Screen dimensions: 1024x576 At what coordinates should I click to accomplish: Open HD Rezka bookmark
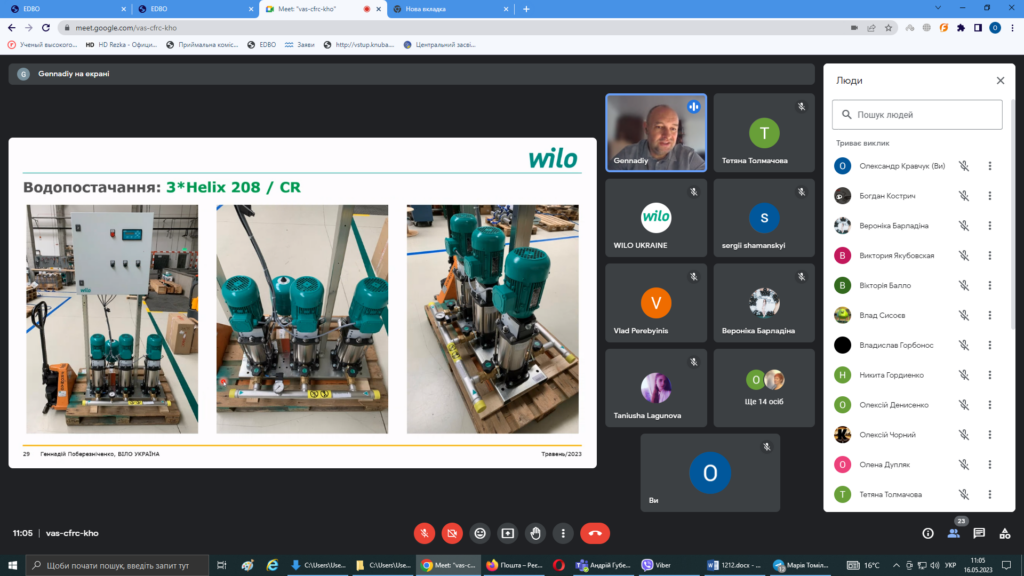pos(121,45)
